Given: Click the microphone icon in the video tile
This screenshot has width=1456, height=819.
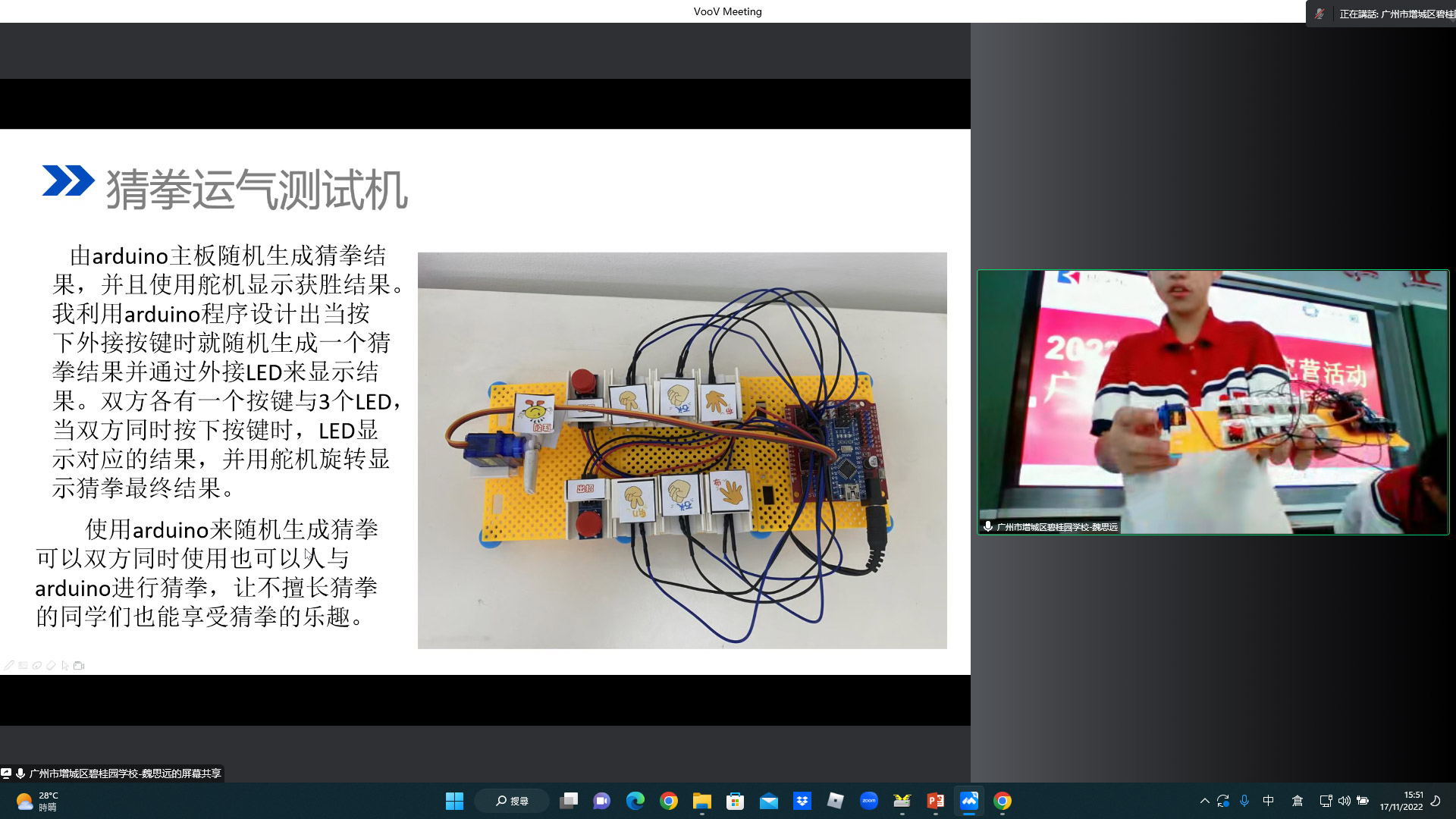Looking at the screenshot, I should tap(987, 526).
